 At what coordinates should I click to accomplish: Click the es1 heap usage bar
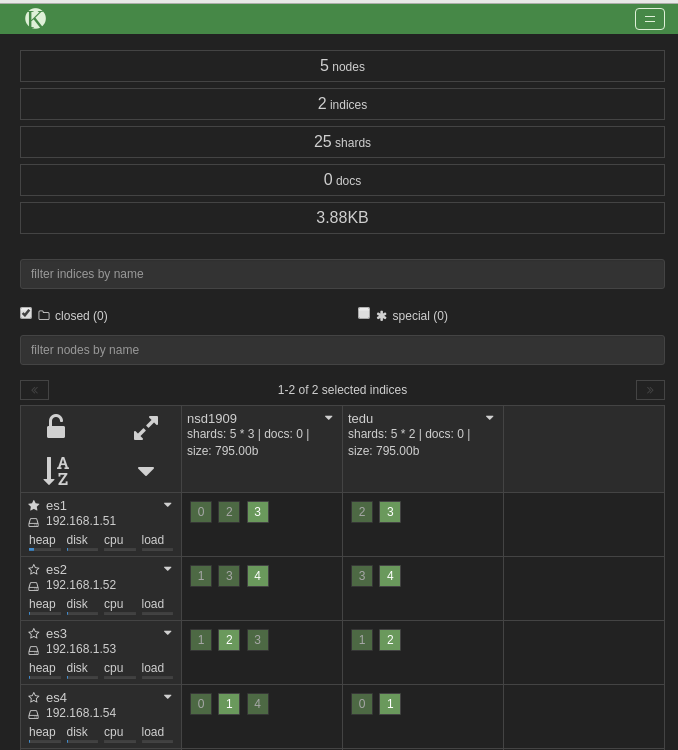click(44, 550)
